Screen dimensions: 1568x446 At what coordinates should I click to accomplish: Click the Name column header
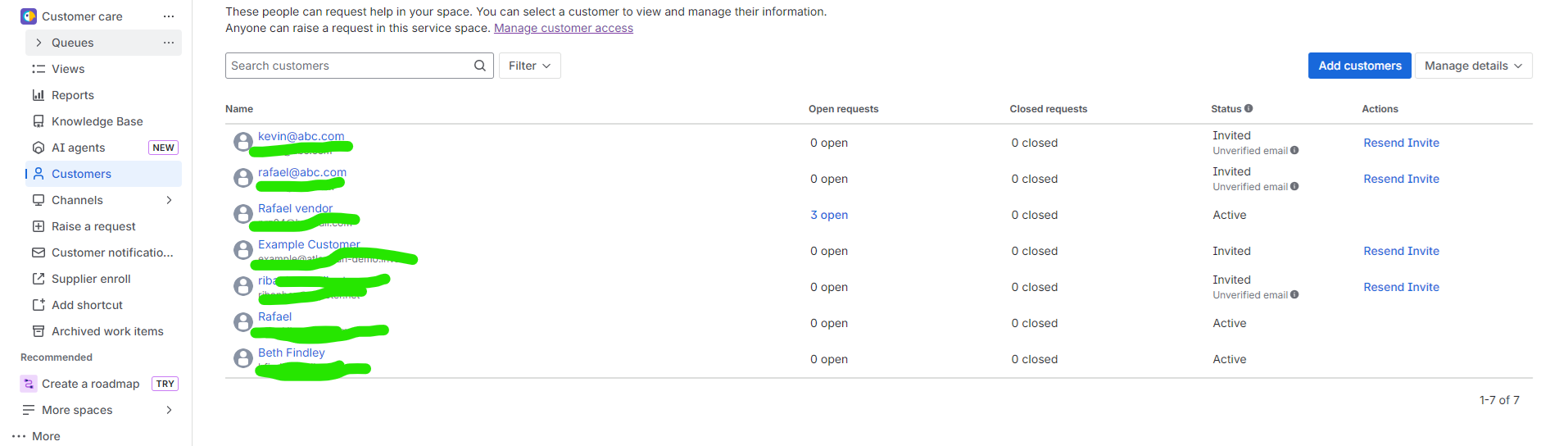pyautogui.click(x=239, y=108)
